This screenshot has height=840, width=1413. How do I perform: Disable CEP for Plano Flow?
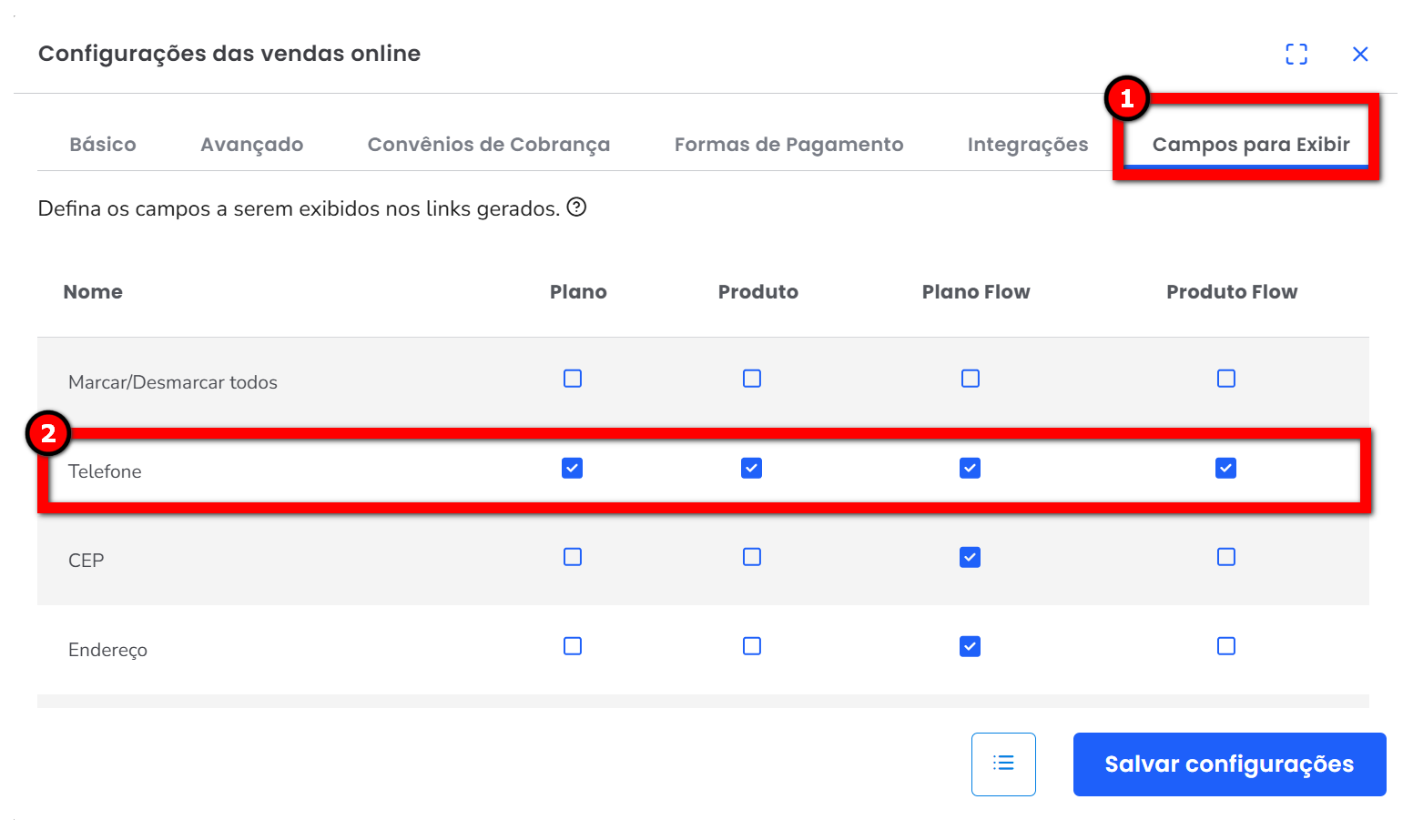(x=971, y=557)
